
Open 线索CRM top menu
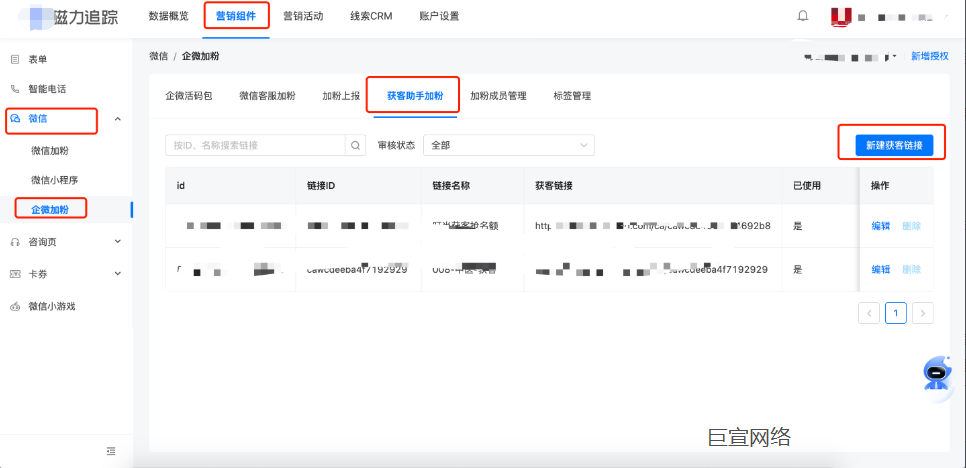tap(371, 16)
